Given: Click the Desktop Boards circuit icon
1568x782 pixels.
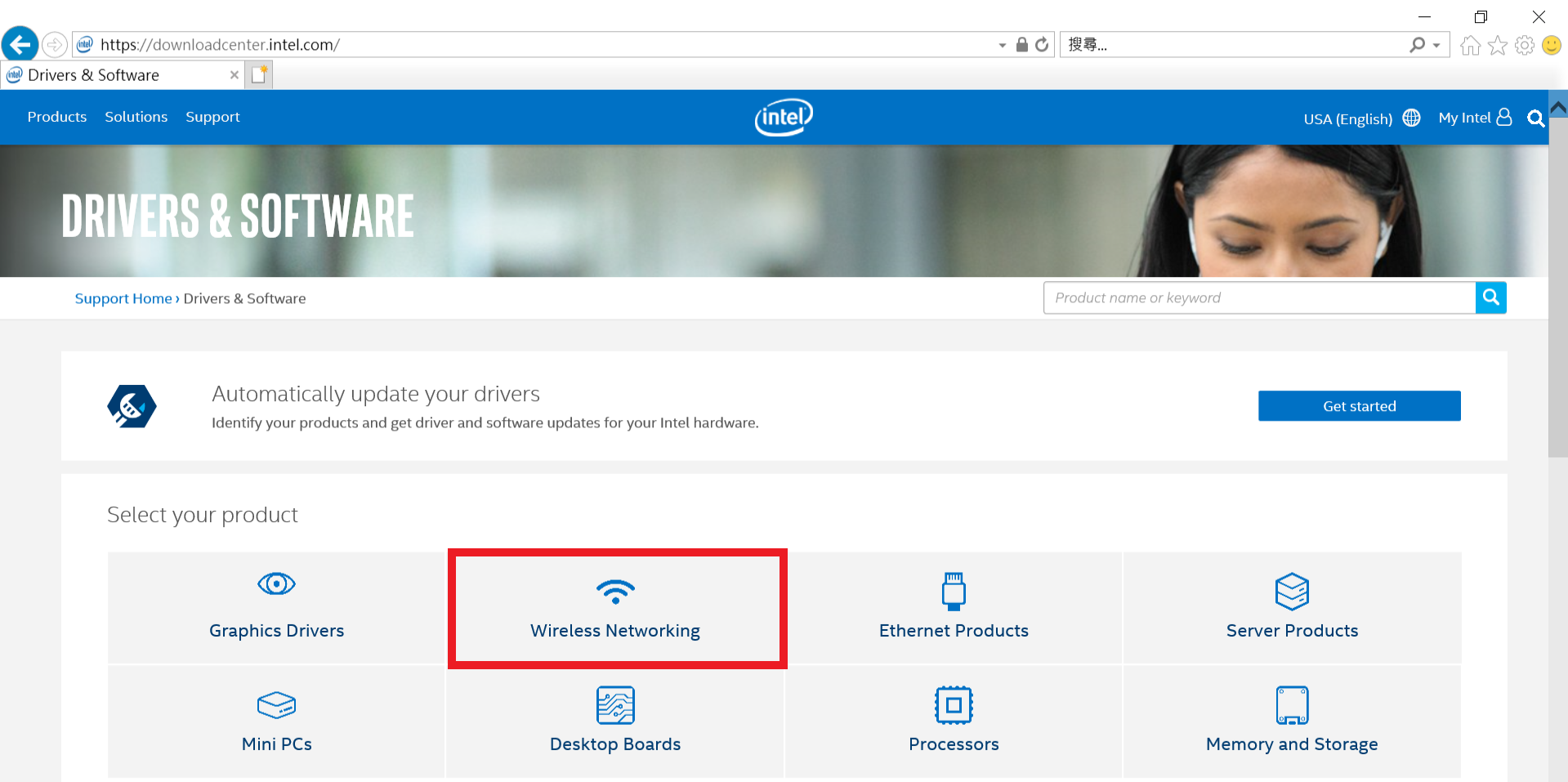Looking at the screenshot, I should coord(615,705).
